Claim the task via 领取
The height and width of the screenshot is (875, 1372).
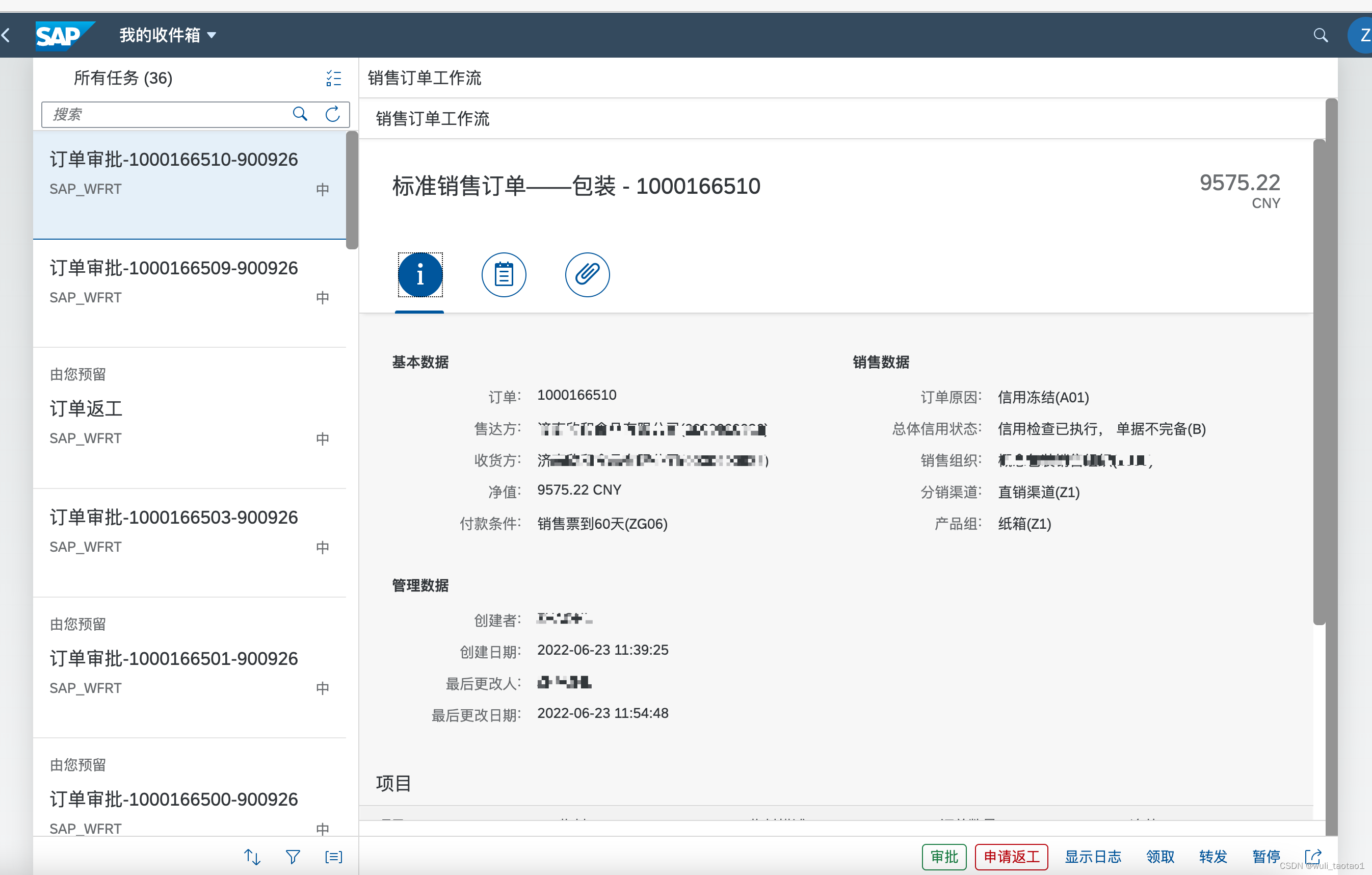pyautogui.click(x=1159, y=856)
